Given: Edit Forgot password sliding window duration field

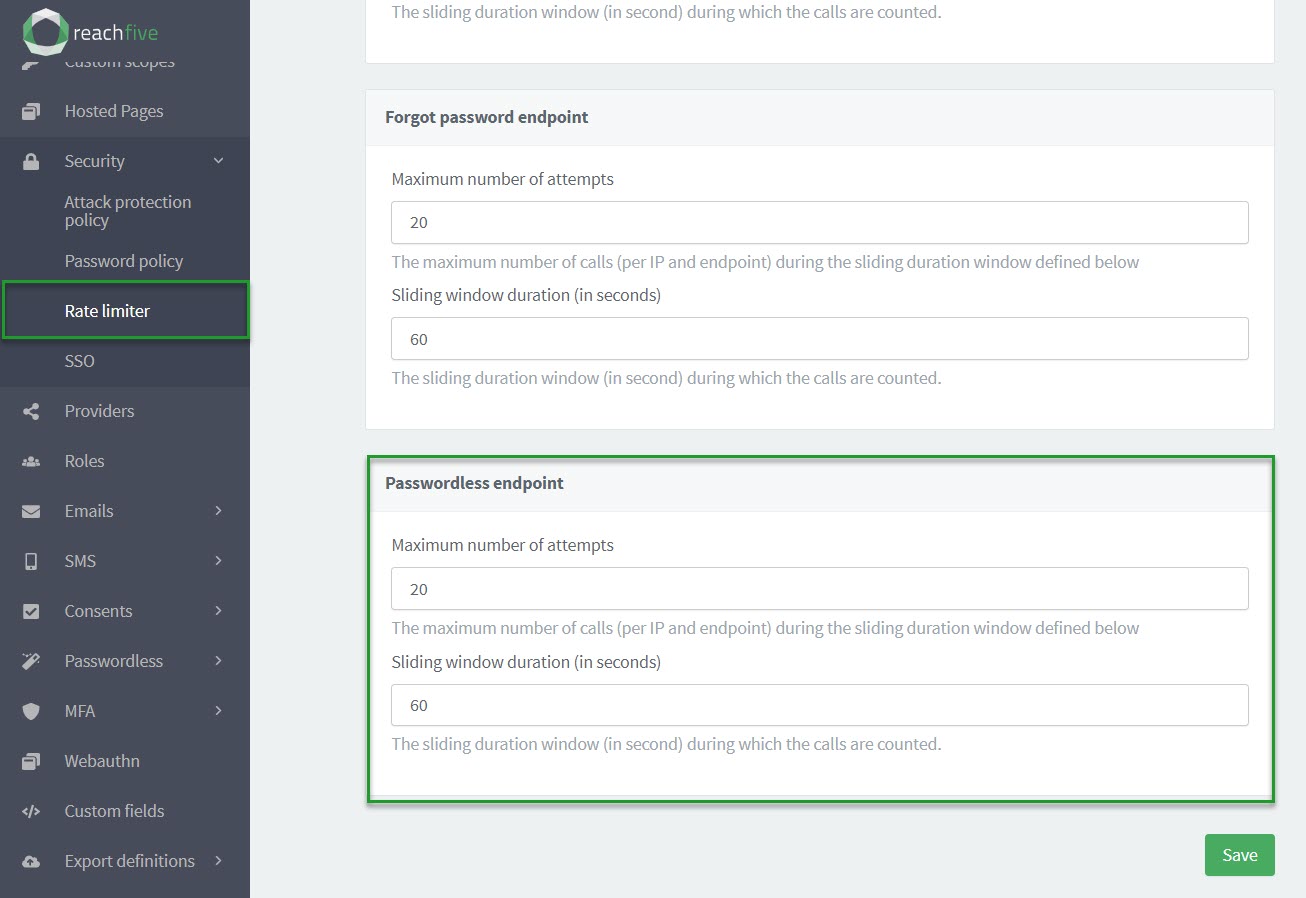Looking at the screenshot, I should tap(820, 339).
